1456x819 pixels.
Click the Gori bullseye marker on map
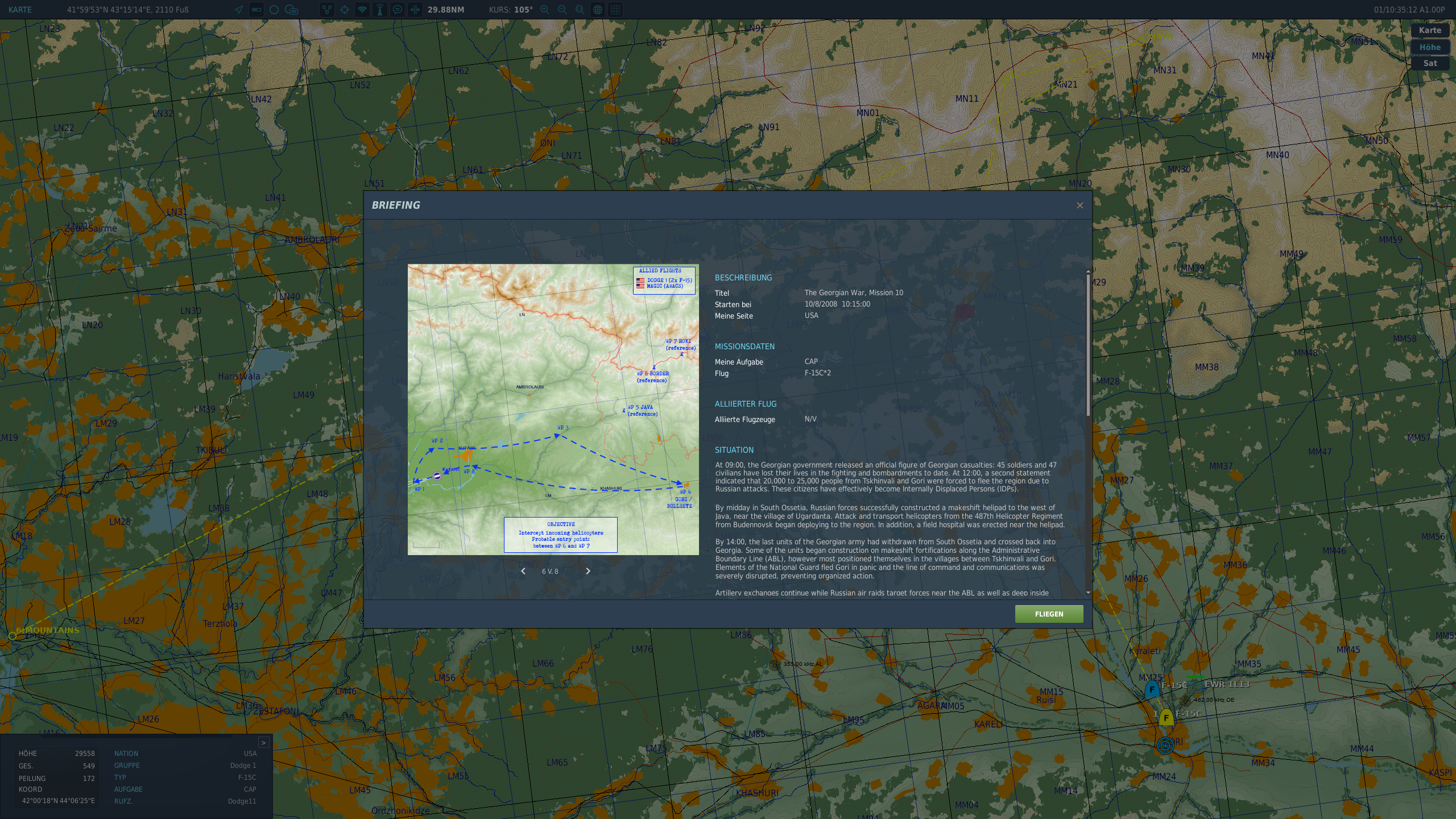click(1165, 745)
